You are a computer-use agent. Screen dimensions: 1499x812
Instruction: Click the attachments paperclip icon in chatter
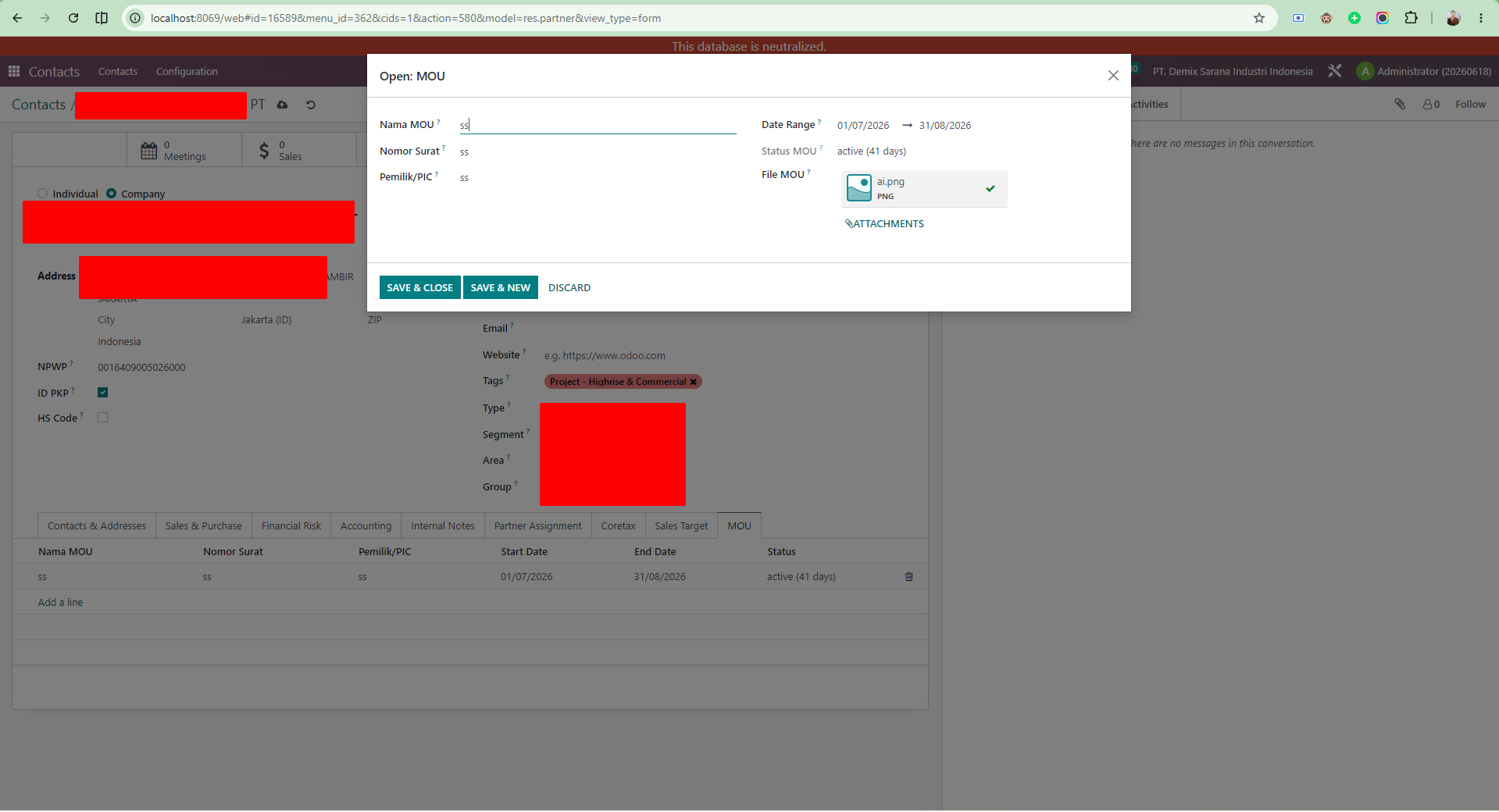click(x=1400, y=104)
